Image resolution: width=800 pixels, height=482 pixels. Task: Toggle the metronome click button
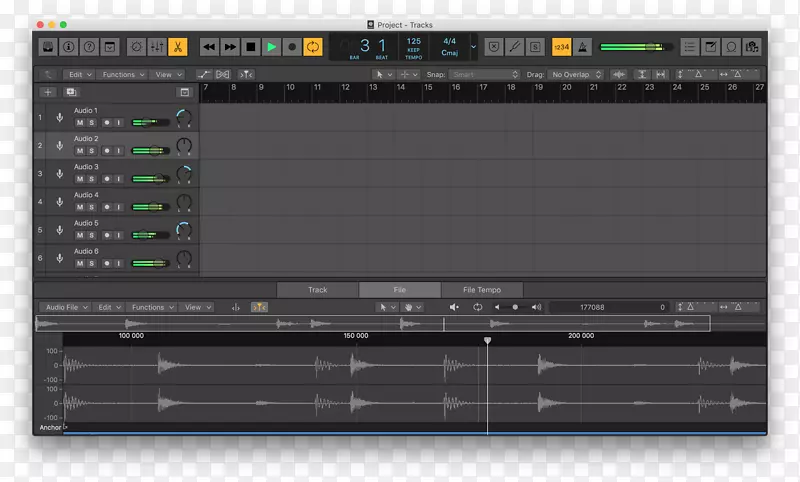click(583, 47)
